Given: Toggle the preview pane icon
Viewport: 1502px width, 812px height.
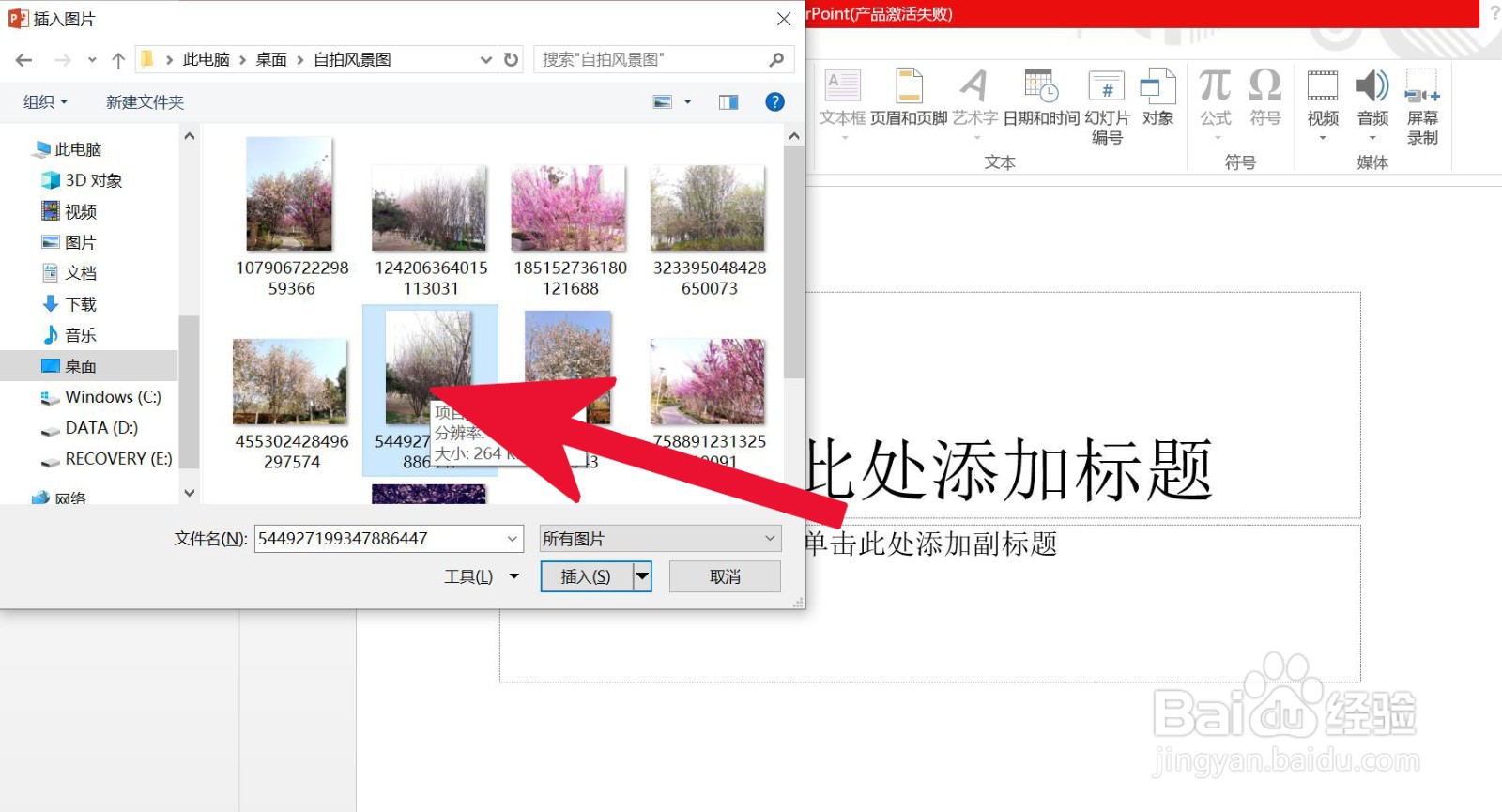Looking at the screenshot, I should tap(728, 101).
